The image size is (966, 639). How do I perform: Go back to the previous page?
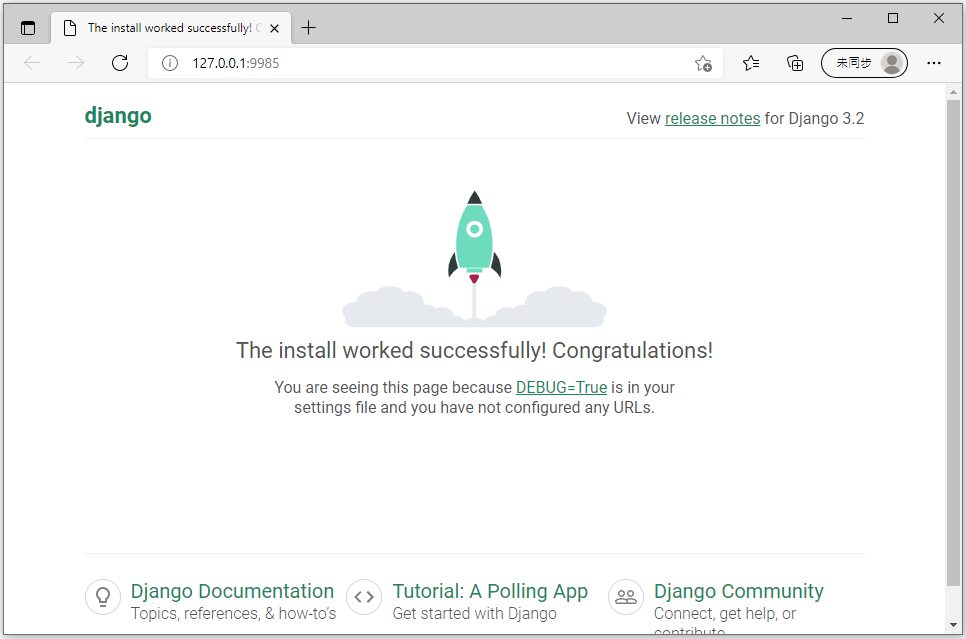point(32,63)
